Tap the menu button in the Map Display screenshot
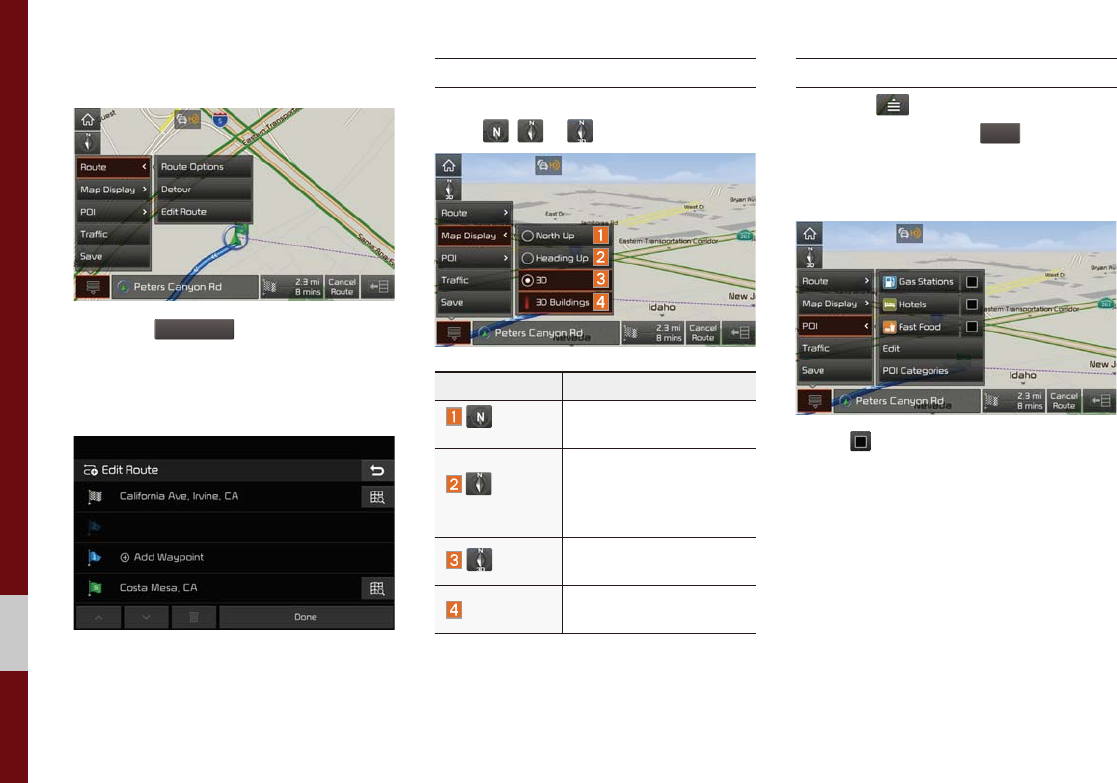 (454, 333)
